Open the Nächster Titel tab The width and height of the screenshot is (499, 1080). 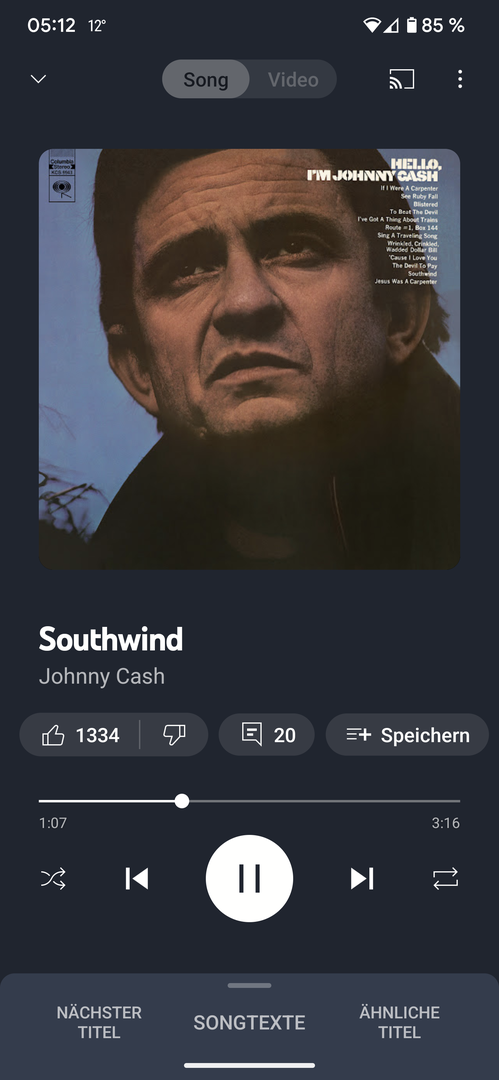pos(99,1022)
